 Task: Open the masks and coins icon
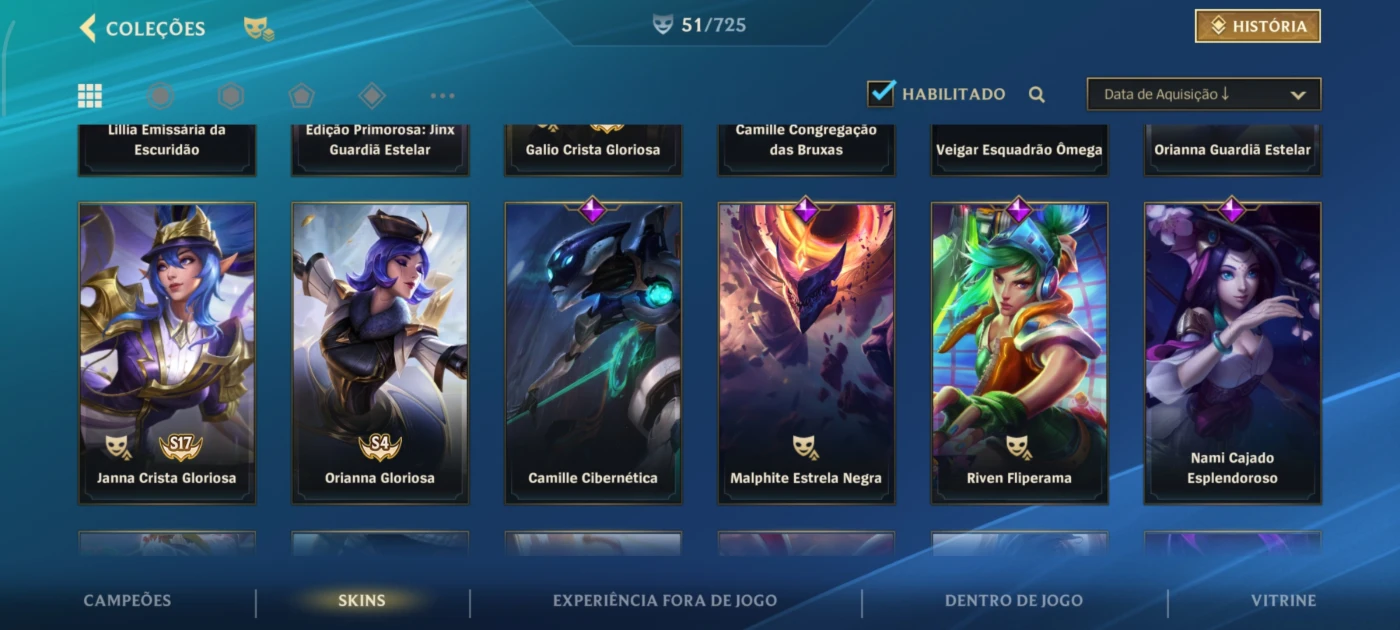pos(259,29)
